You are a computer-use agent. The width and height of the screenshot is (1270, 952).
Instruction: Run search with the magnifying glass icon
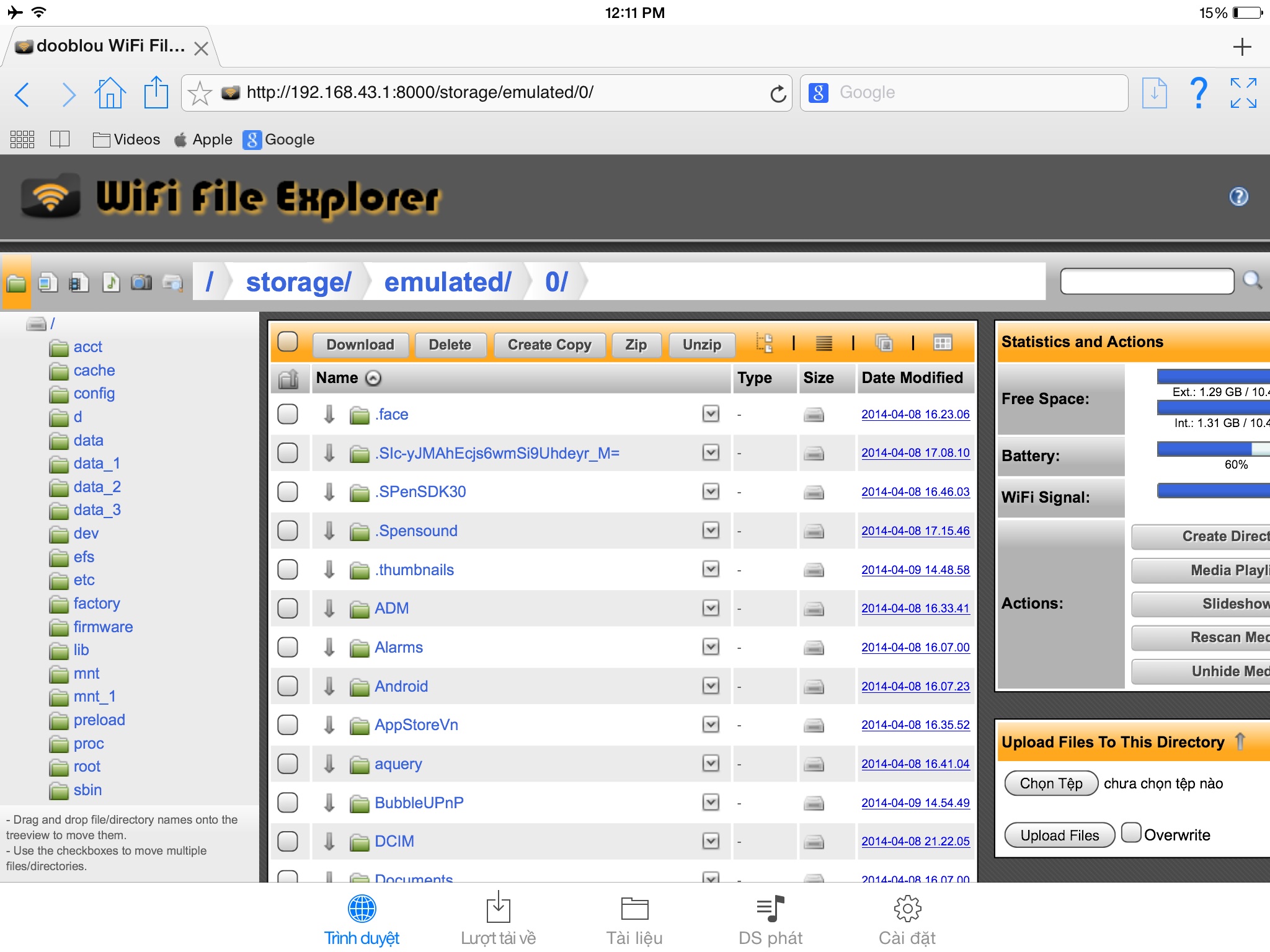click(x=1252, y=281)
